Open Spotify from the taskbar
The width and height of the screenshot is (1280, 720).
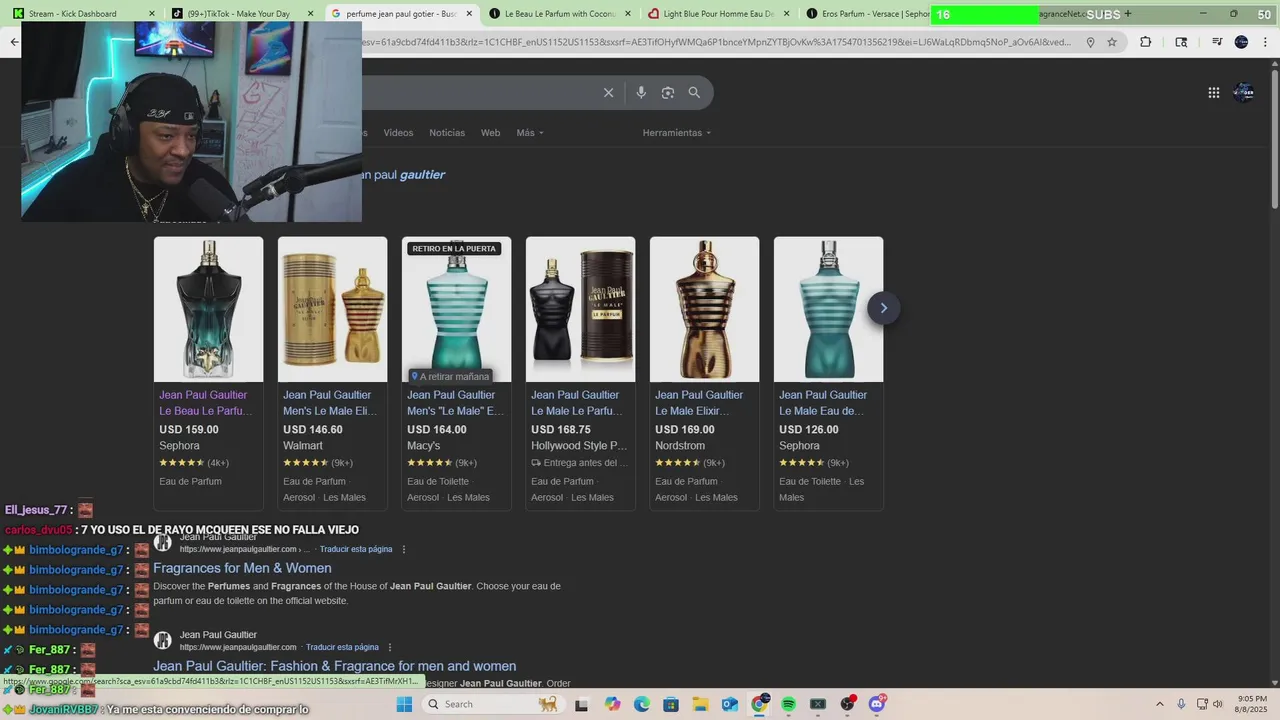(788, 704)
